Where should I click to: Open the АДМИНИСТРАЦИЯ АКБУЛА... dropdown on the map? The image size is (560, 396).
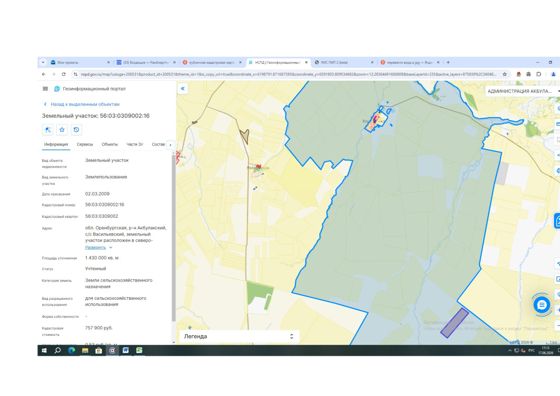point(522,91)
